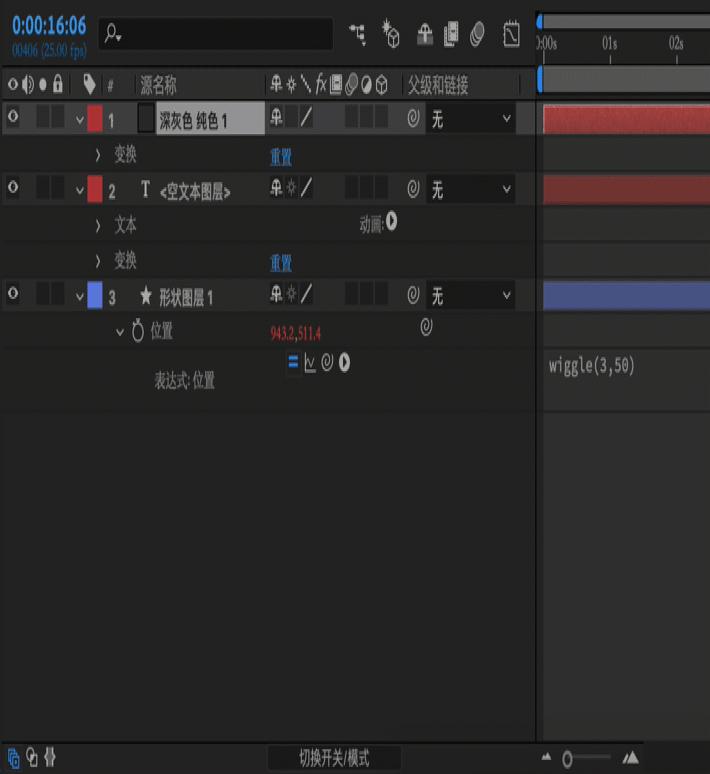Screen dimensions: 710x774
Task: Click the parent pick whip for layer 1
Action: click(x=413, y=118)
